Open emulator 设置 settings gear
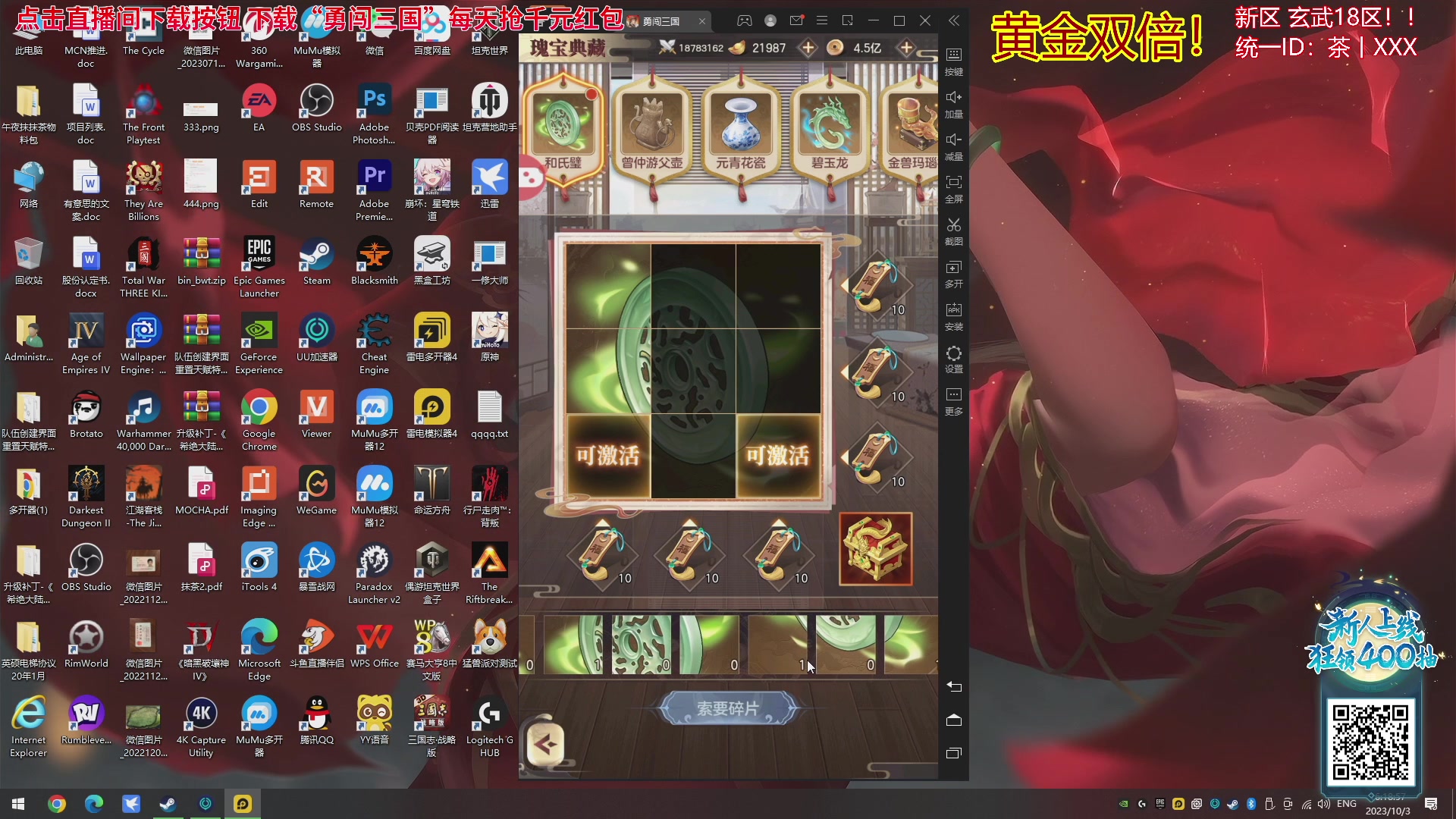 click(954, 359)
